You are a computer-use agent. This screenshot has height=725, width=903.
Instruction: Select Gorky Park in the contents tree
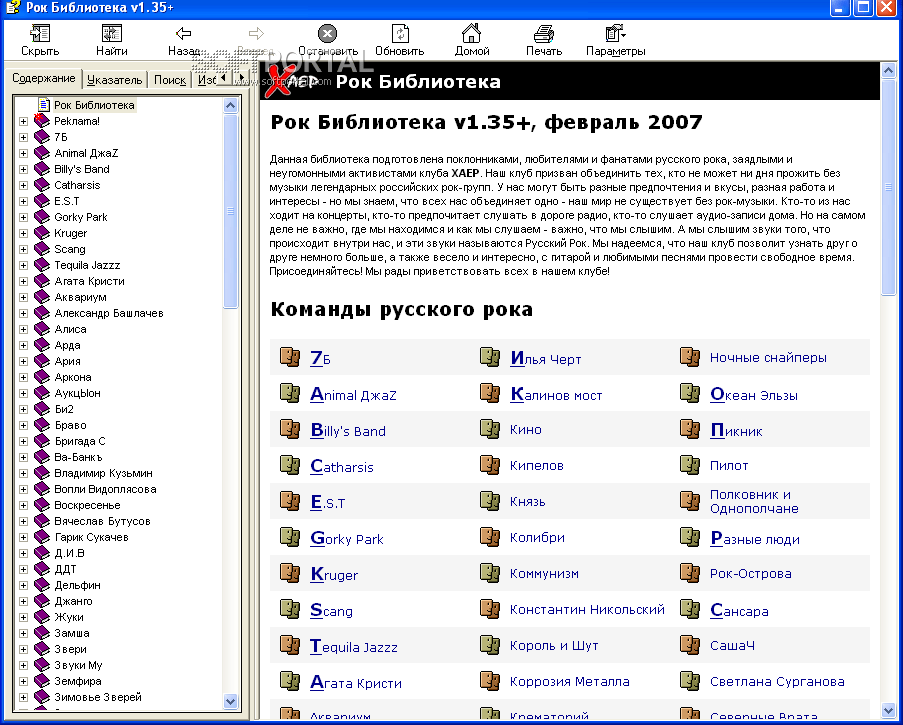pyautogui.click(x=81, y=217)
